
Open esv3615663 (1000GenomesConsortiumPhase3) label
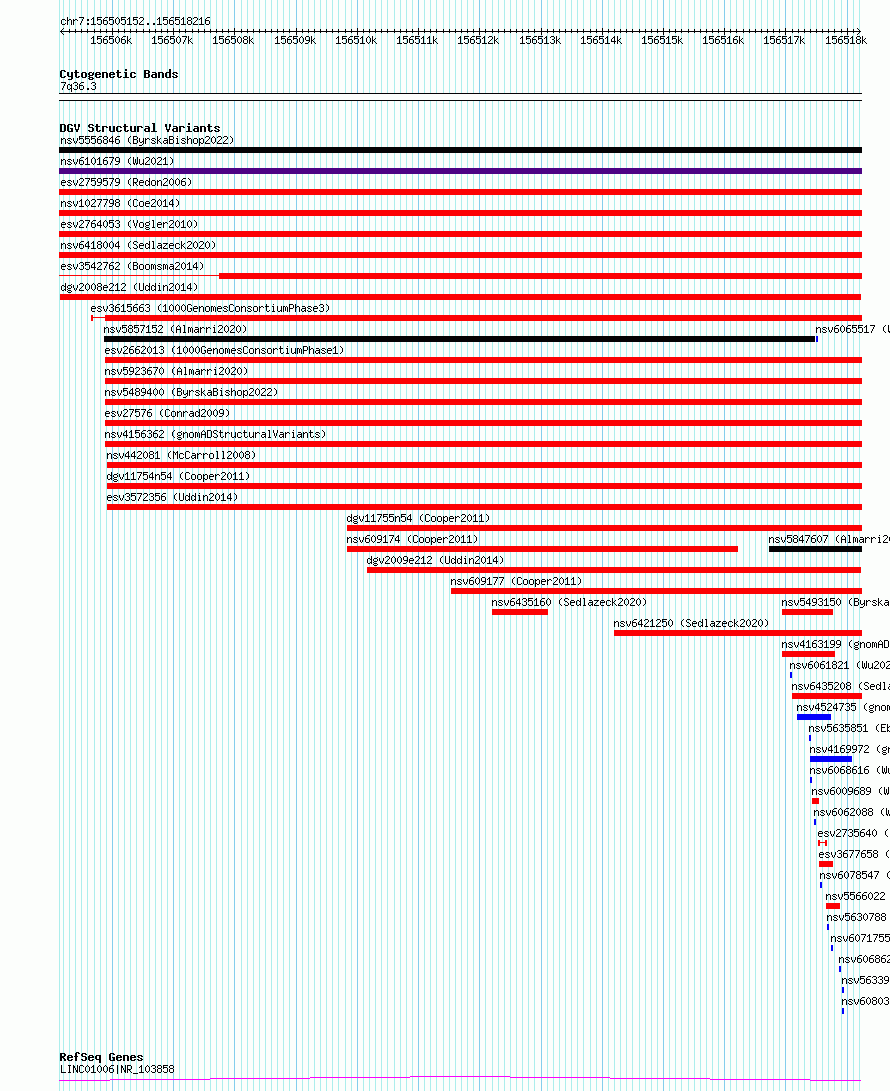(x=210, y=308)
